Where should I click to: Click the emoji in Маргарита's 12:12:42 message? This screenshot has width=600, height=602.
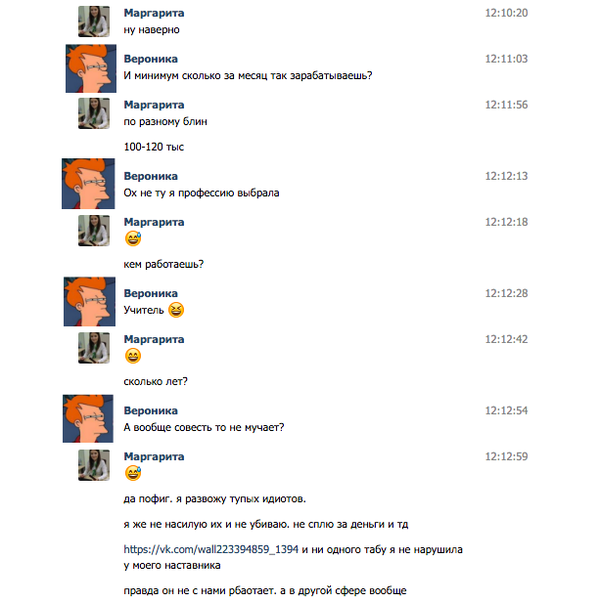point(132,356)
